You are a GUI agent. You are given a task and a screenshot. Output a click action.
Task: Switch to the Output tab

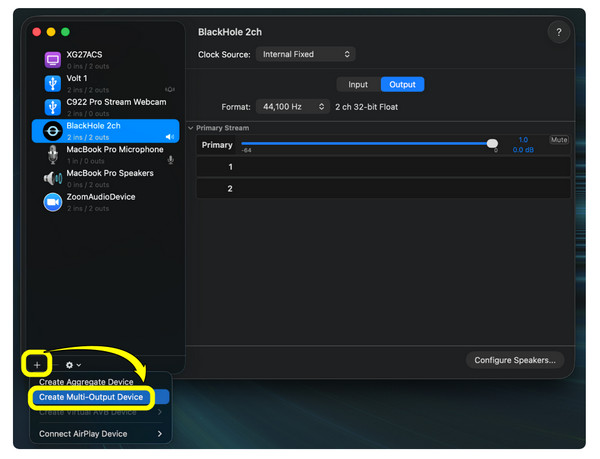click(402, 85)
